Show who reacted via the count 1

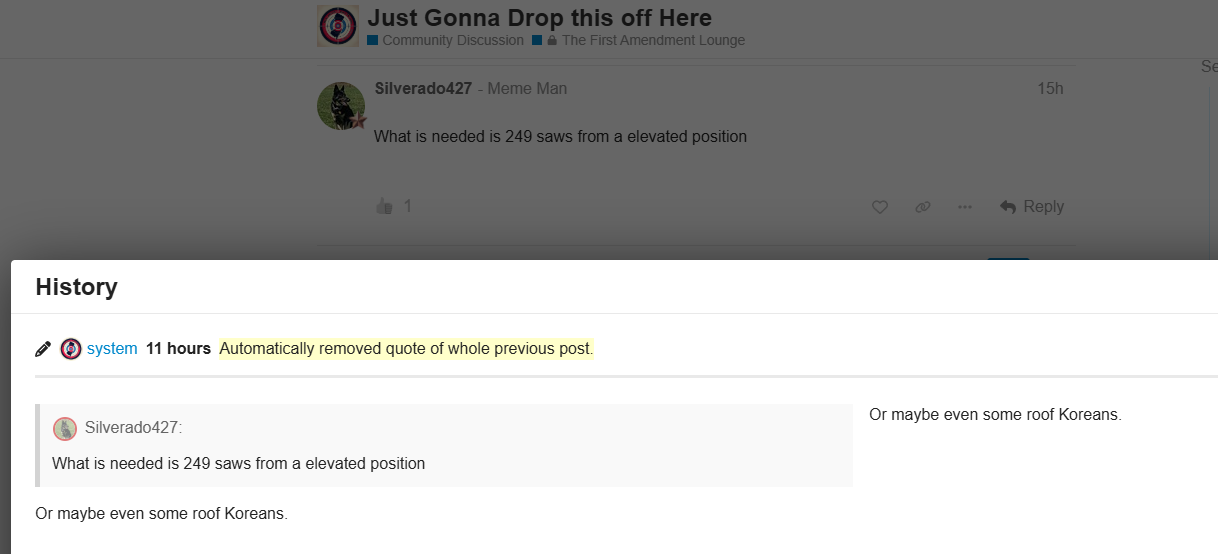point(407,206)
